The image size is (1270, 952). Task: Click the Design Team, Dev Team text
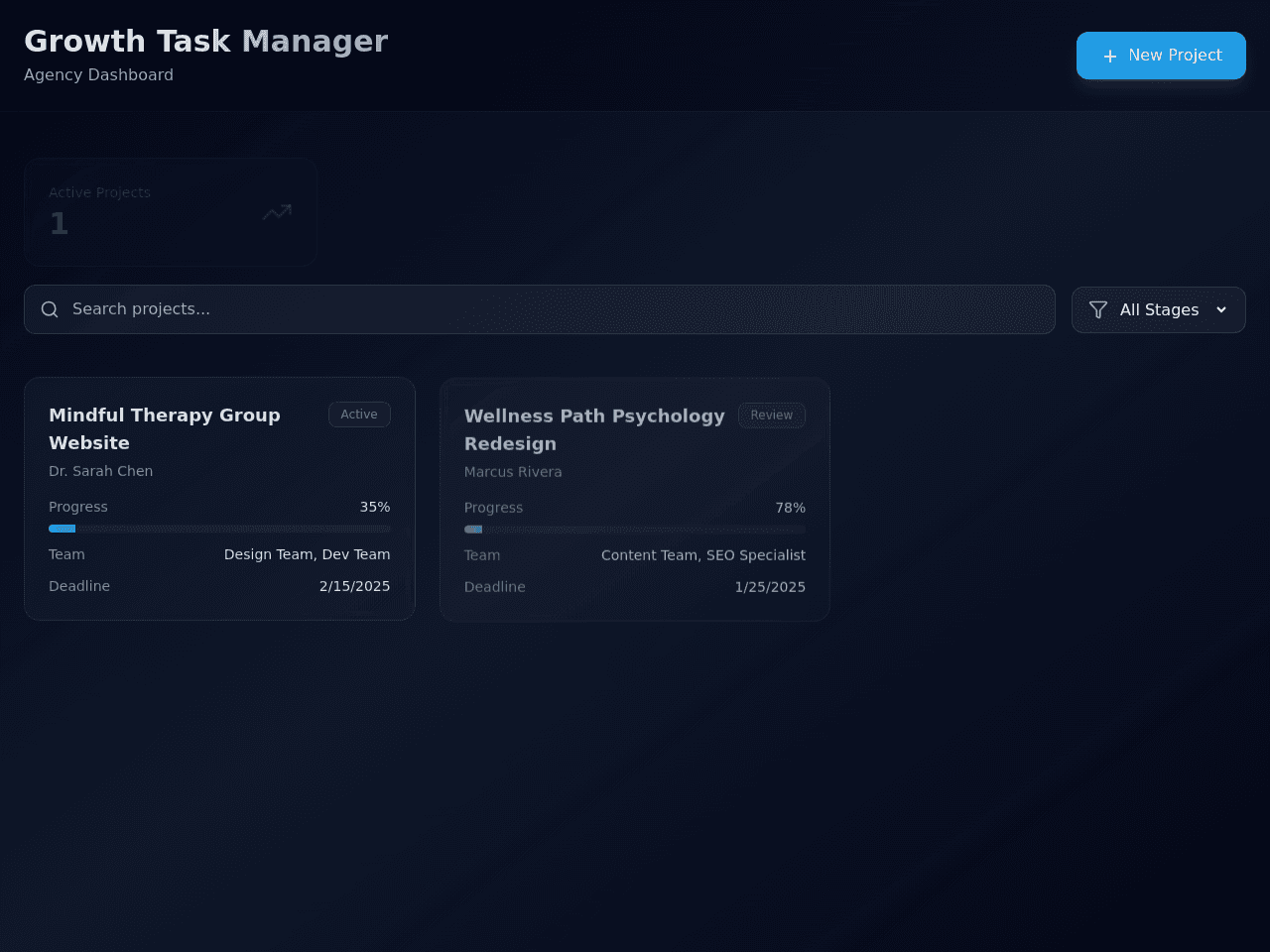(x=308, y=554)
